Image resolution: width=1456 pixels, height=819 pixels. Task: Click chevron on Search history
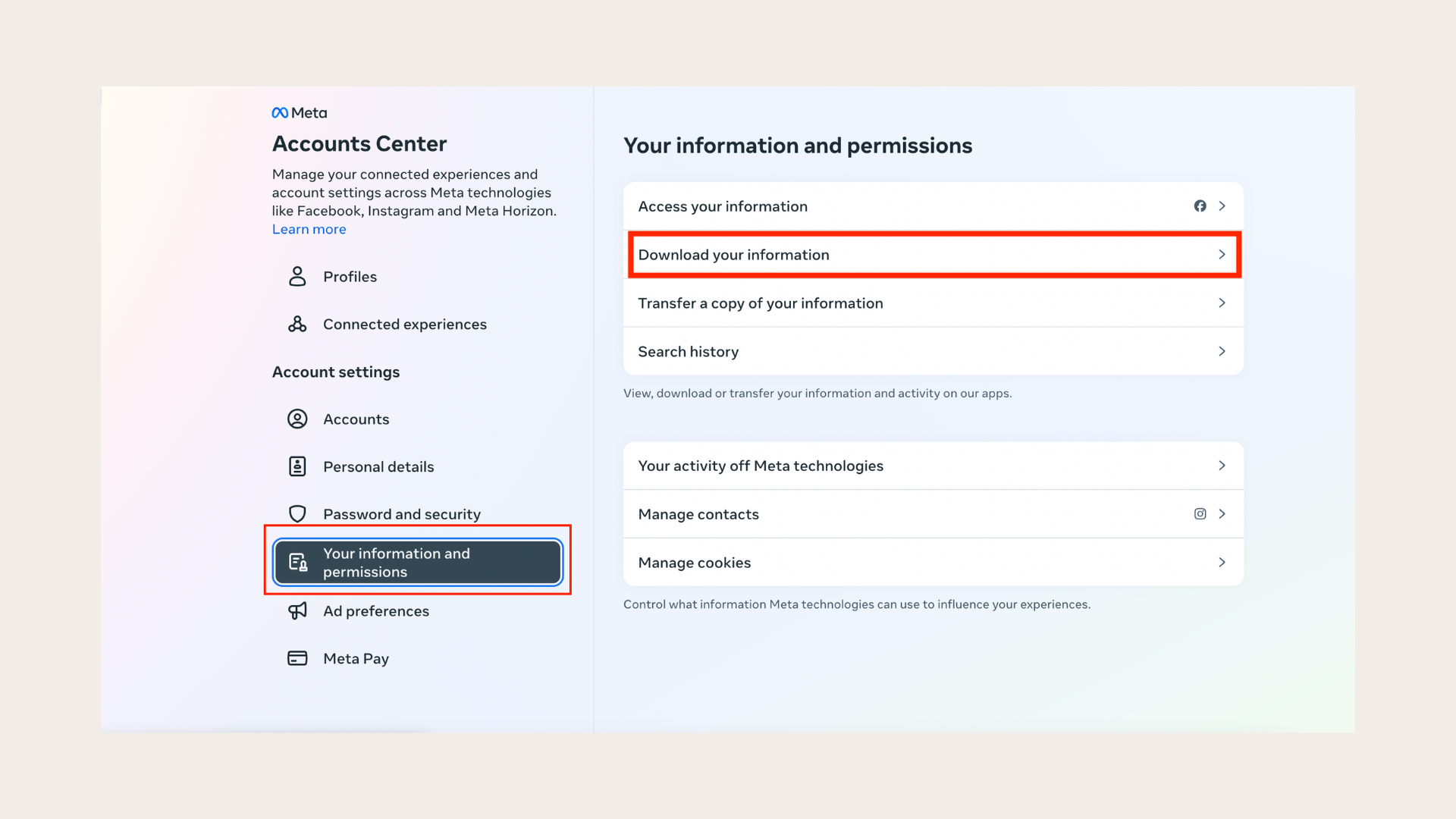pos(1222,351)
